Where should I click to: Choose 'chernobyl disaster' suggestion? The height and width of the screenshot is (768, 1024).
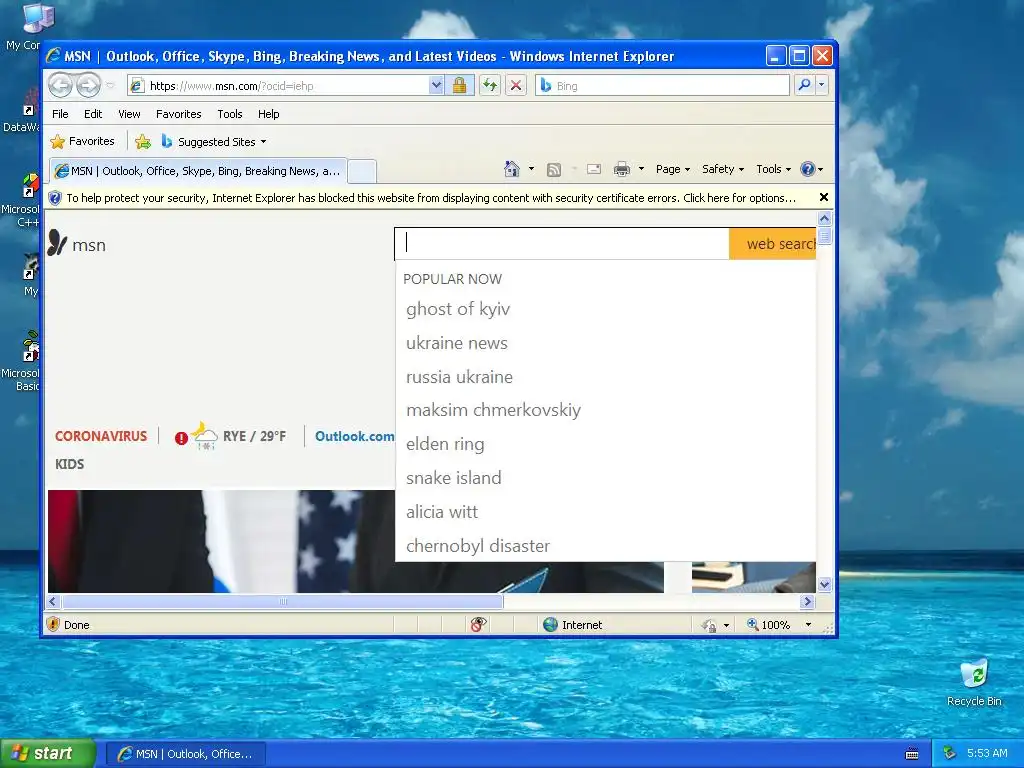pyautogui.click(x=477, y=546)
